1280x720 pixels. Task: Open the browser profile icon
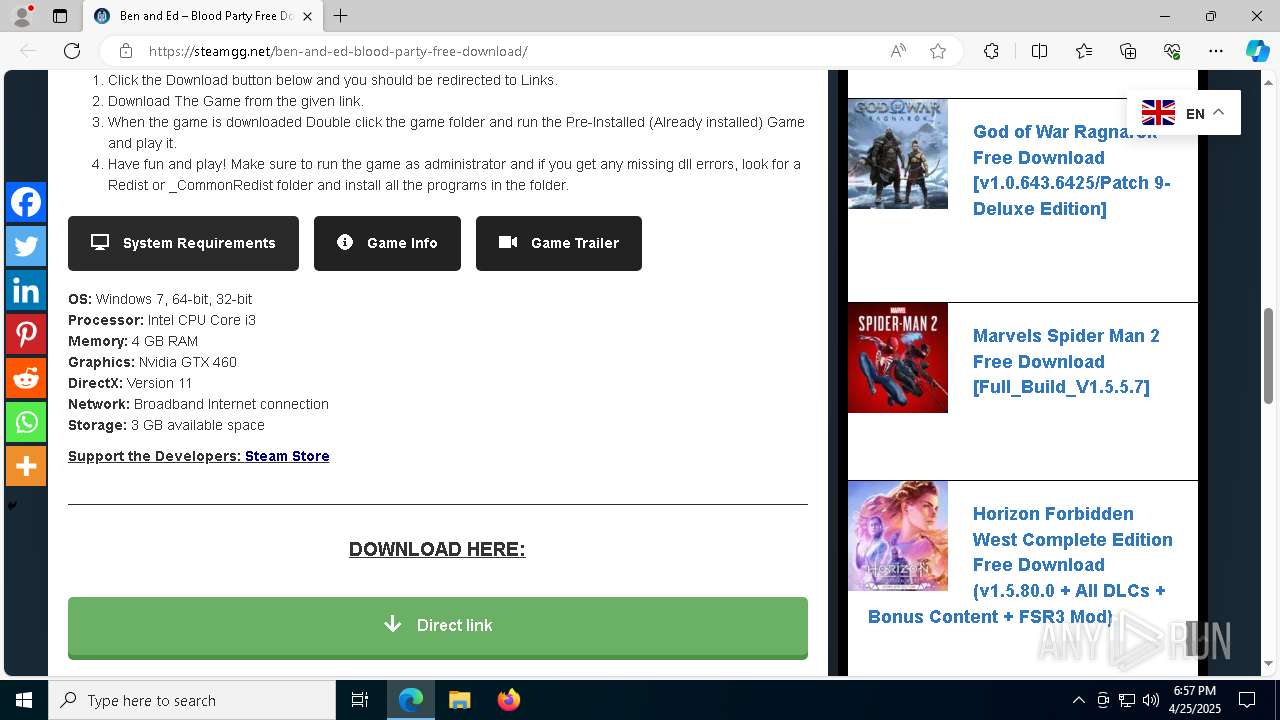click(22, 16)
